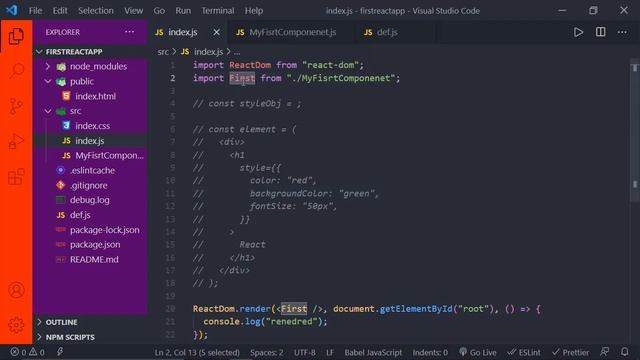Open .eslintcache file

pos(91,170)
